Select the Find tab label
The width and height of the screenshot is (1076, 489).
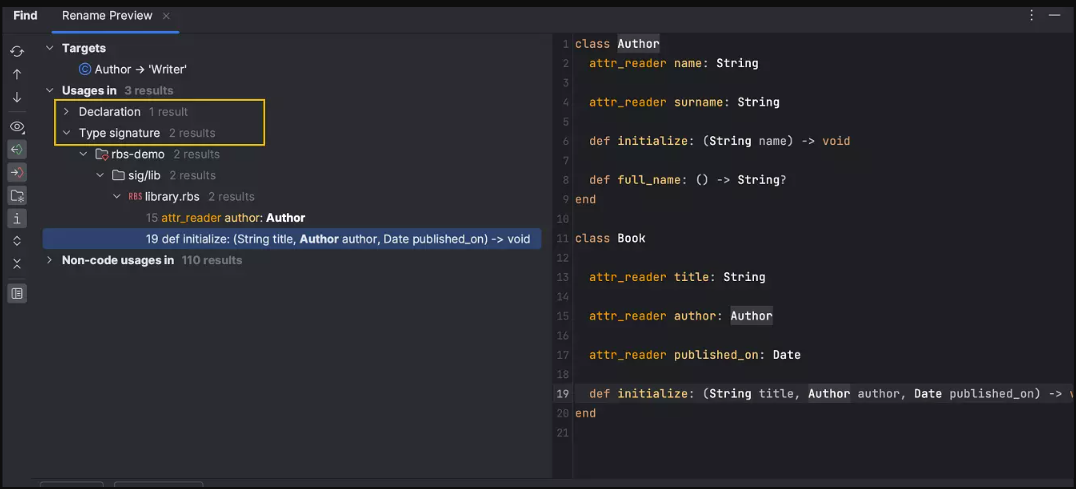tap(25, 16)
